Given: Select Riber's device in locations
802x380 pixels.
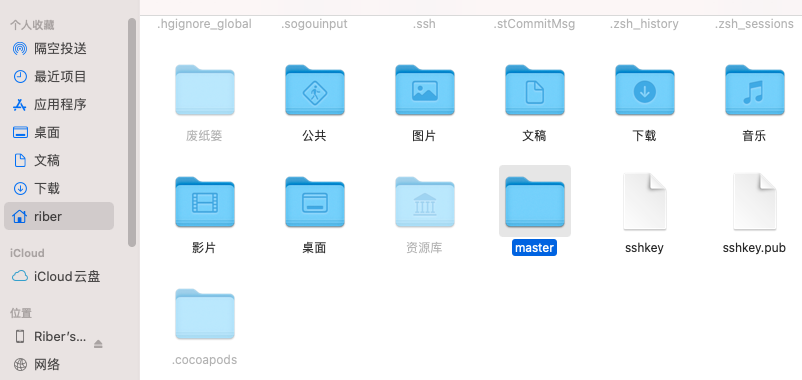Looking at the screenshot, I should coord(50,337).
